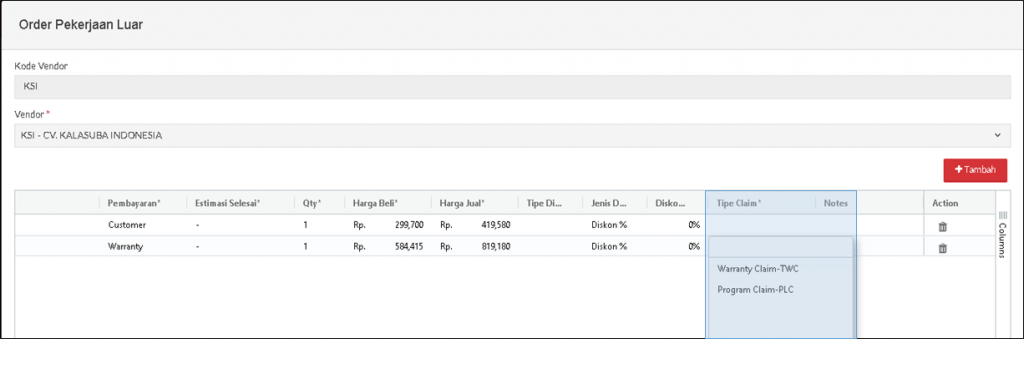Screen dimensions: 1024x384
Task: Open the Columns side panel
Action: pyautogui.click(x=1003, y=235)
